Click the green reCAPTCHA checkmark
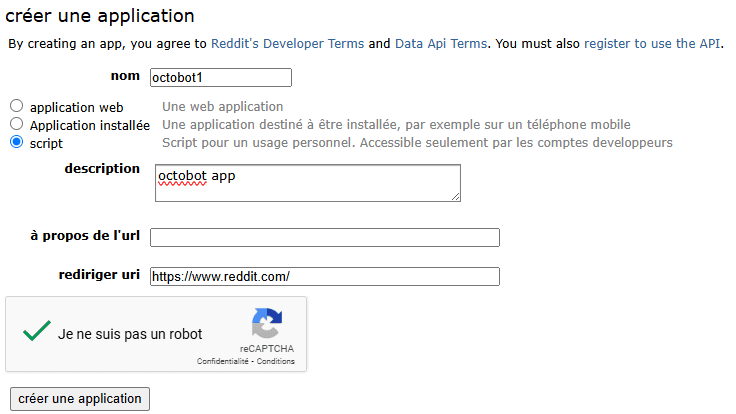 [37, 331]
